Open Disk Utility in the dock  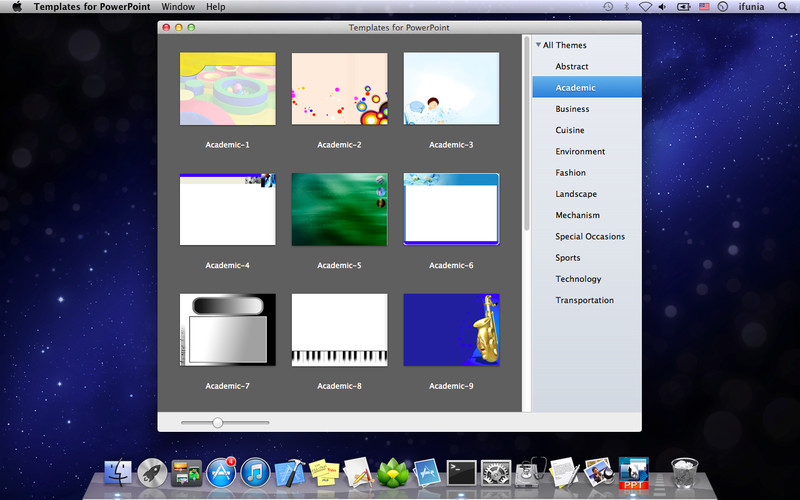pyautogui.click(x=530, y=472)
